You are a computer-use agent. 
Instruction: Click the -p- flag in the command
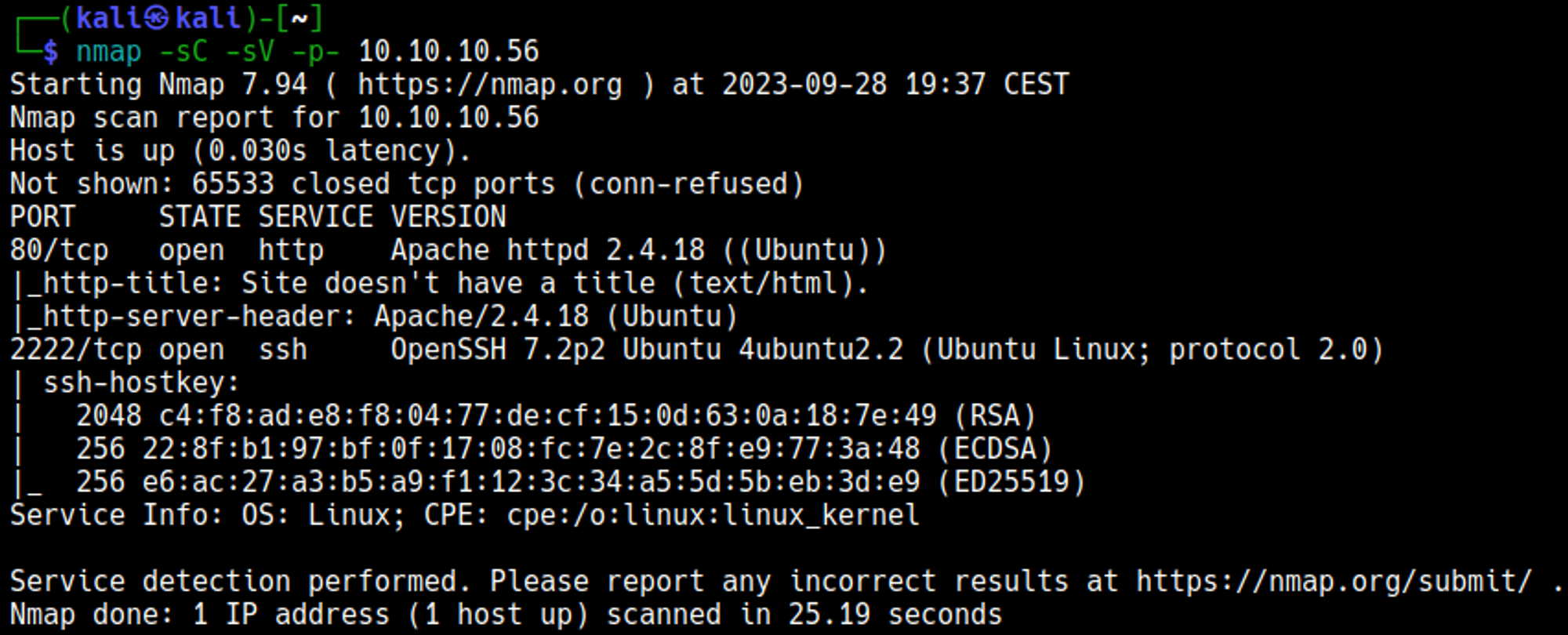point(316,52)
